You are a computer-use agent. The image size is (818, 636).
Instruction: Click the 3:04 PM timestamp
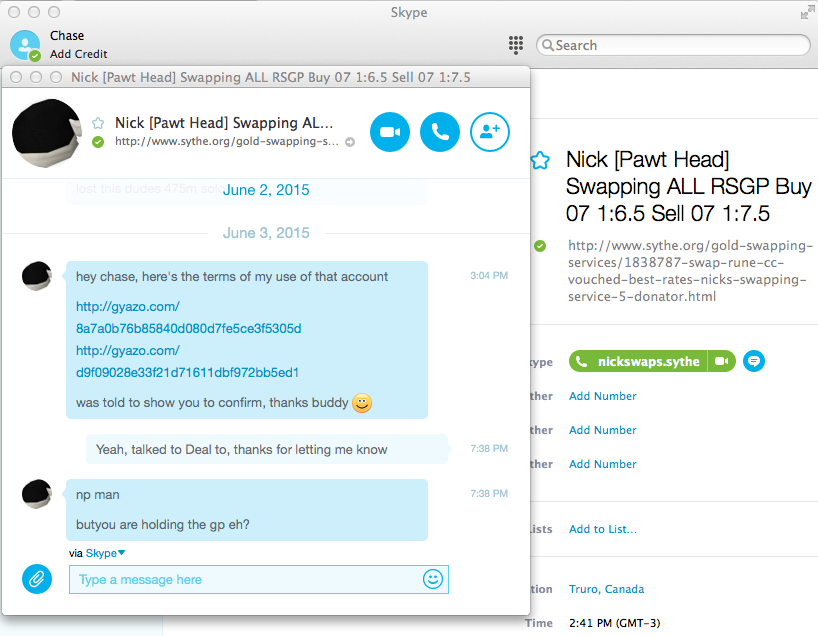489,275
